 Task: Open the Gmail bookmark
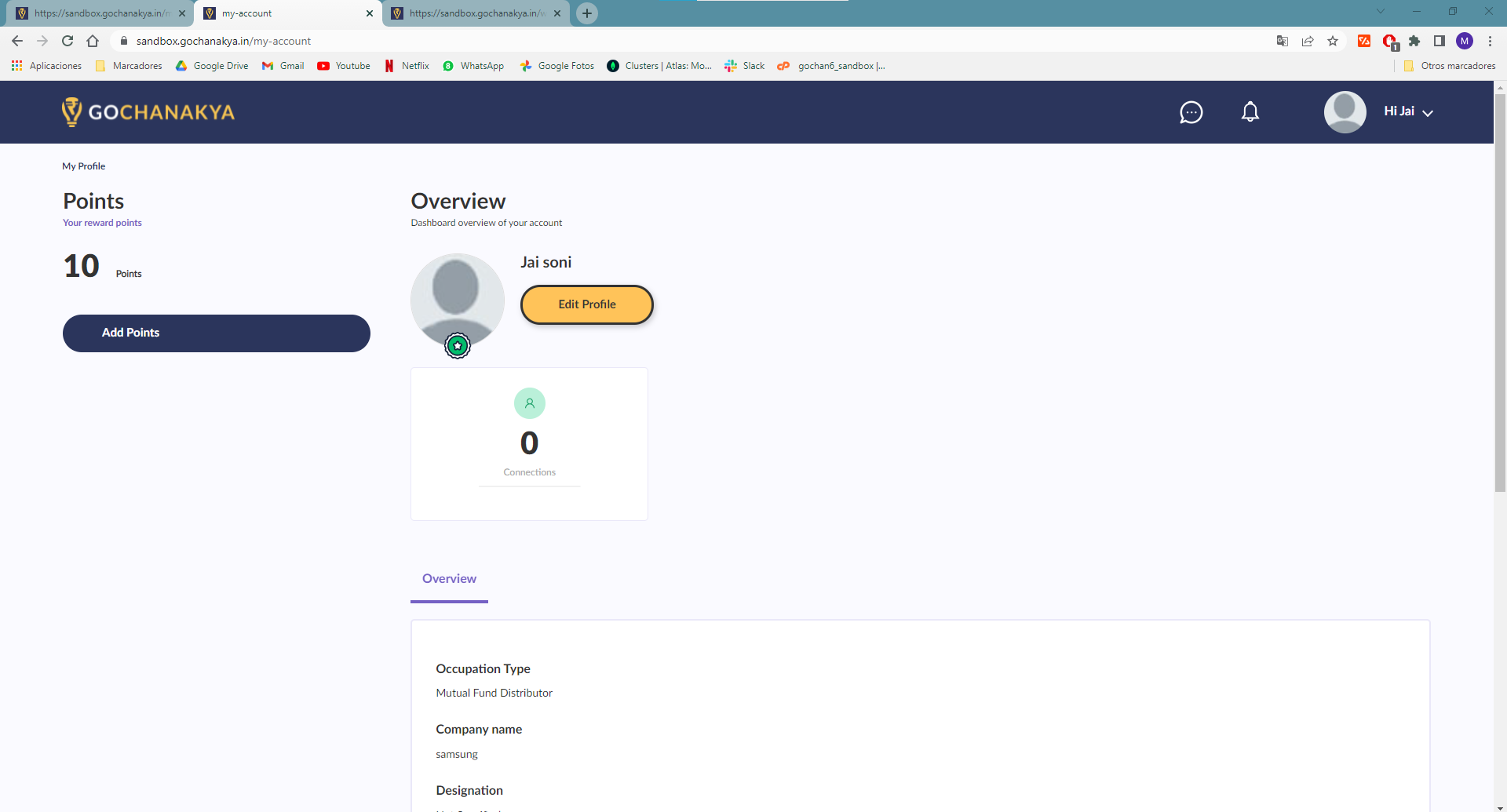[283, 66]
